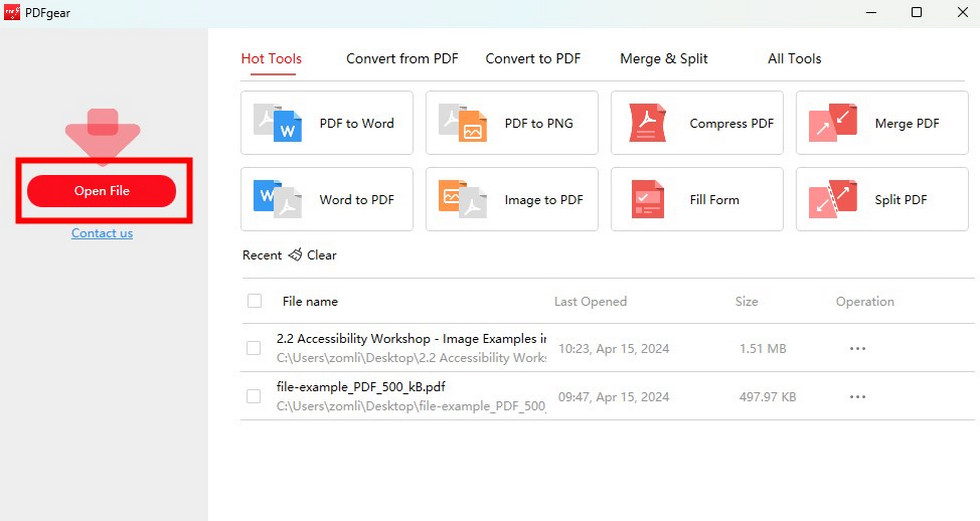Go to the Merge & Split tab
Image resolution: width=980 pixels, height=521 pixels.
pyautogui.click(x=664, y=59)
